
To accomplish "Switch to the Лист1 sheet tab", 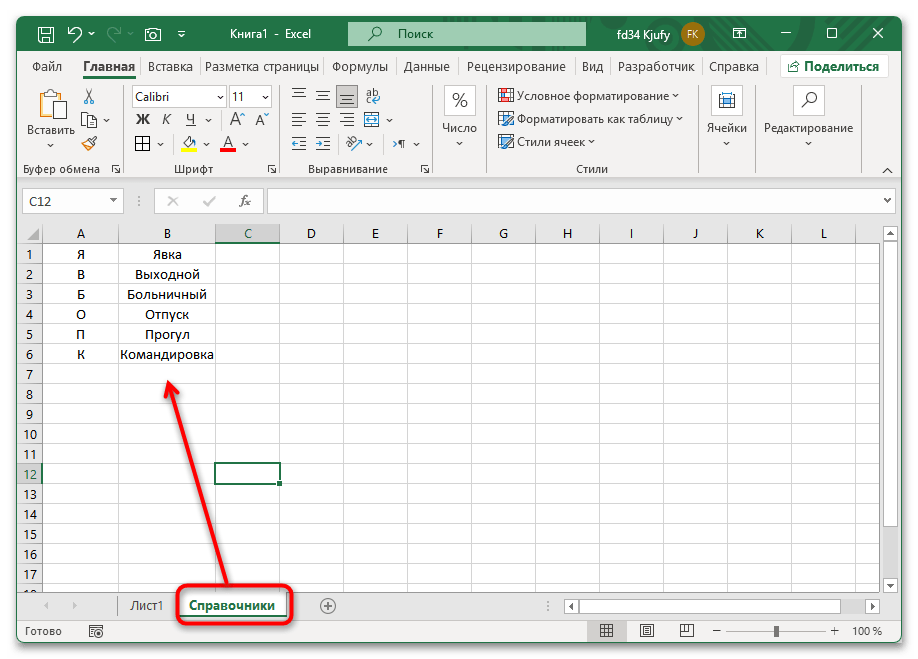I will pos(146,605).
